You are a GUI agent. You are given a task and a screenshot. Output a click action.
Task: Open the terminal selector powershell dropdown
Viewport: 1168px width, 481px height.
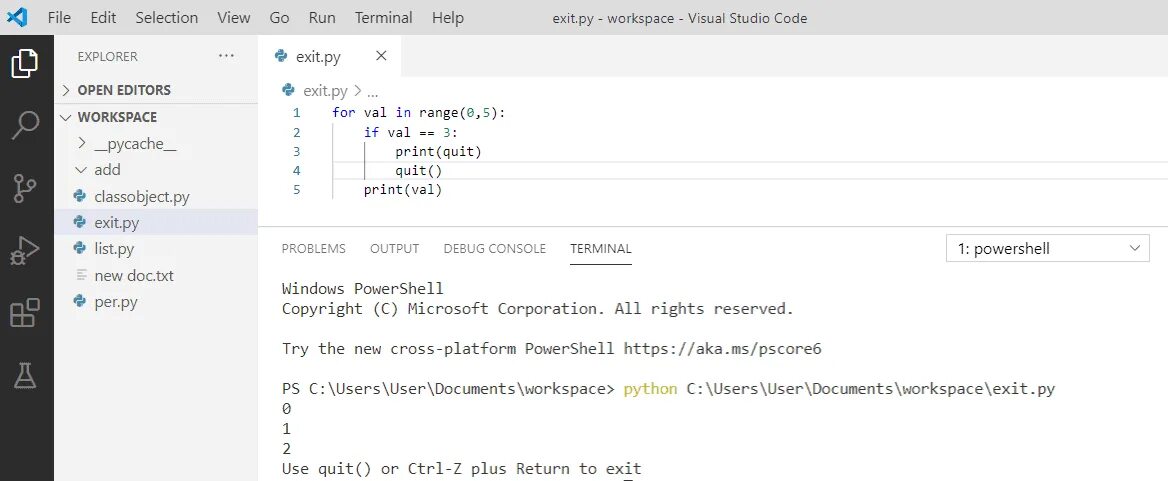click(1047, 248)
